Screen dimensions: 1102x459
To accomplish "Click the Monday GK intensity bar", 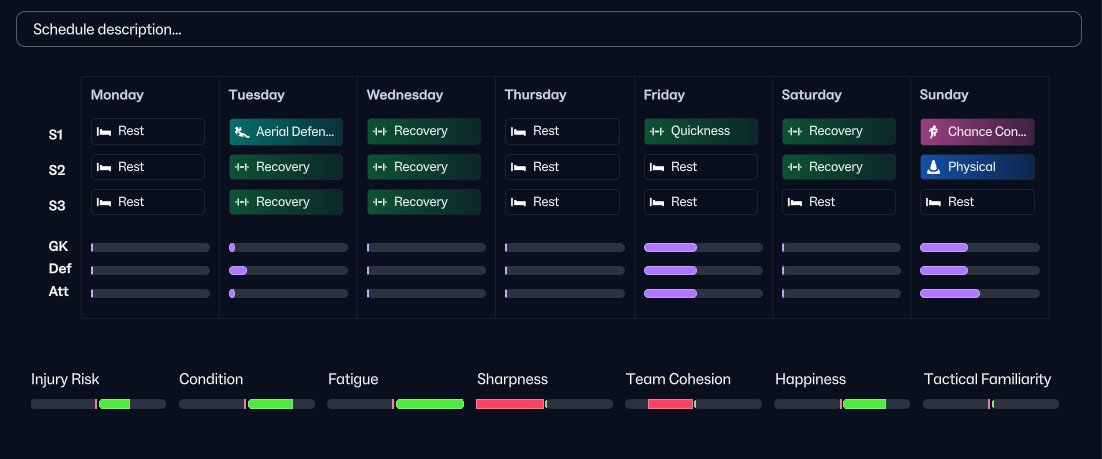I will coord(150,247).
